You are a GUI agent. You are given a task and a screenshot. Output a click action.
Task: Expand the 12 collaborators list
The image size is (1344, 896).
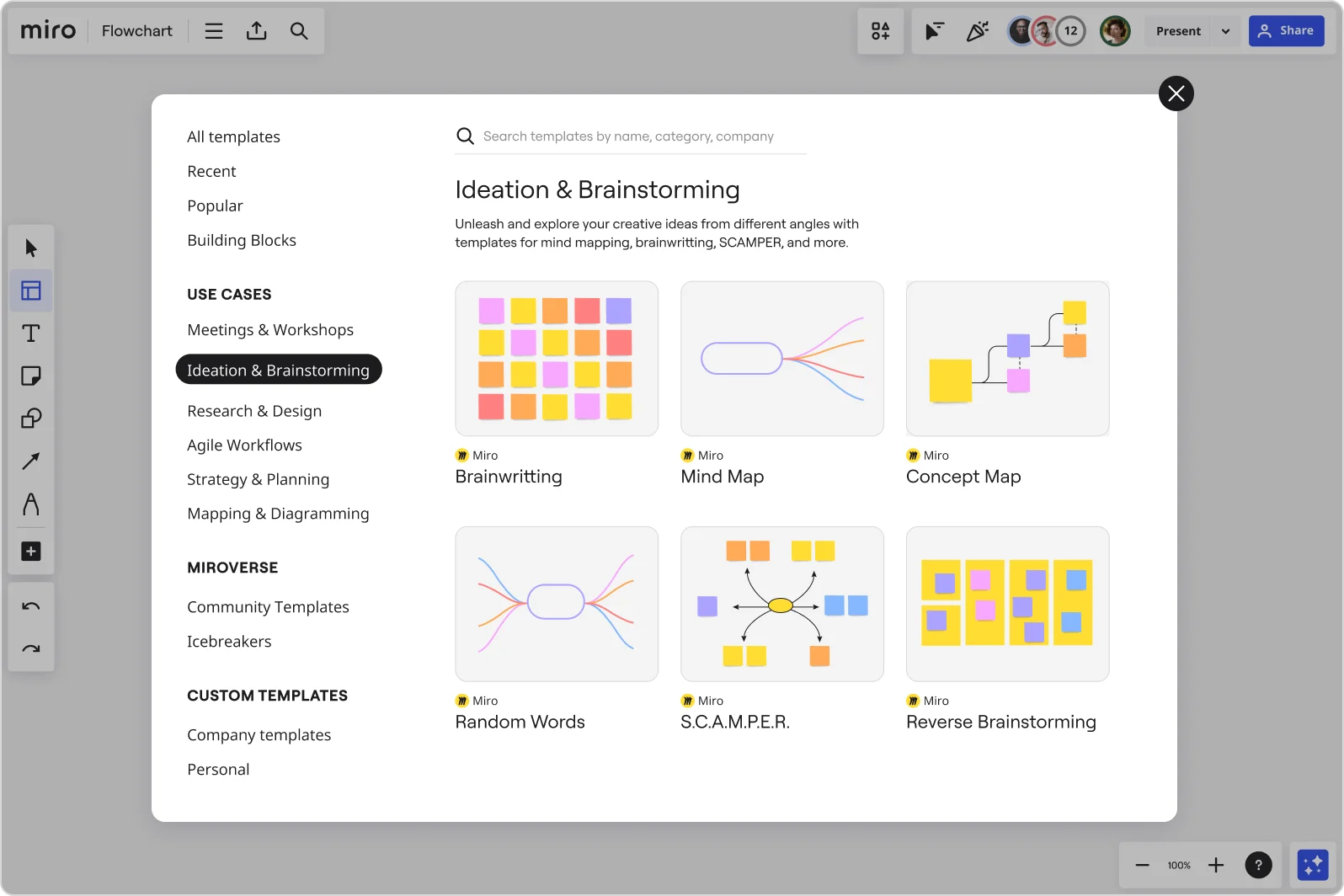pos(1070,31)
